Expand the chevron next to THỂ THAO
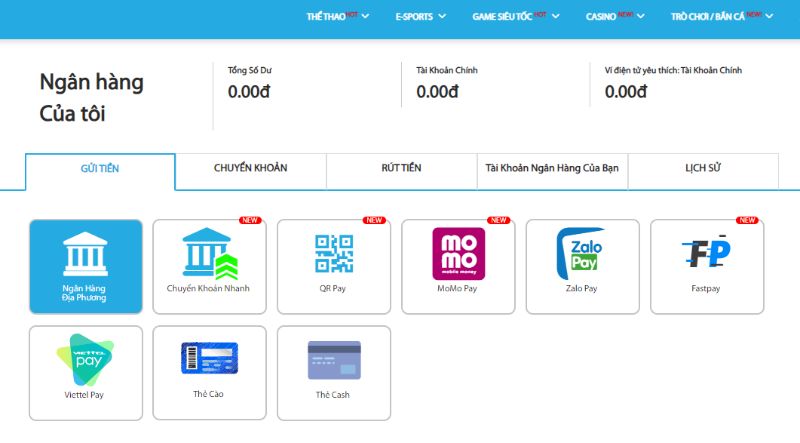Image resolution: width=800 pixels, height=443 pixels. click(365, 16)
